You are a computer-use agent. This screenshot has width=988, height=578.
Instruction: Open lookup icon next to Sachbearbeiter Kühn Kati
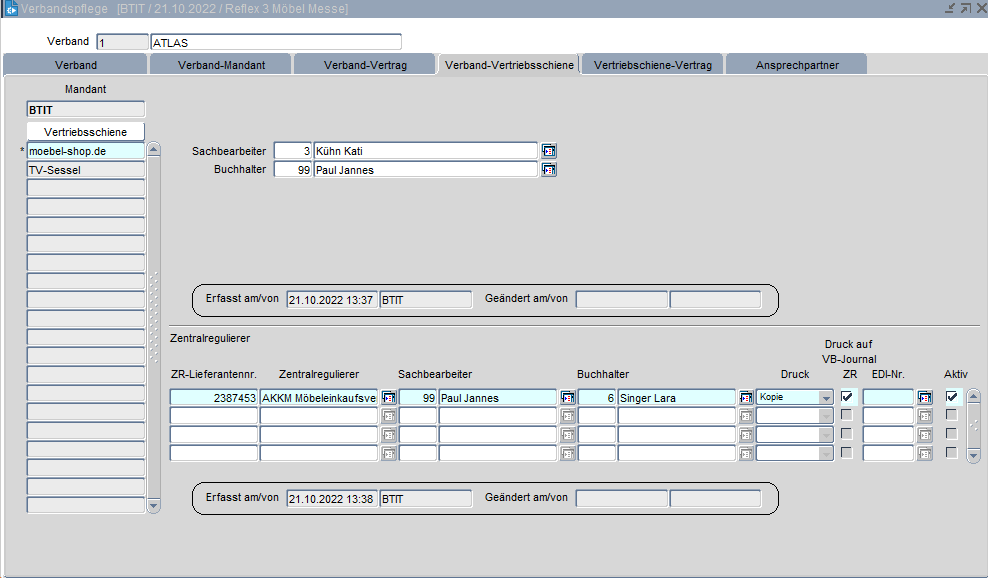[x=549, y=151]
